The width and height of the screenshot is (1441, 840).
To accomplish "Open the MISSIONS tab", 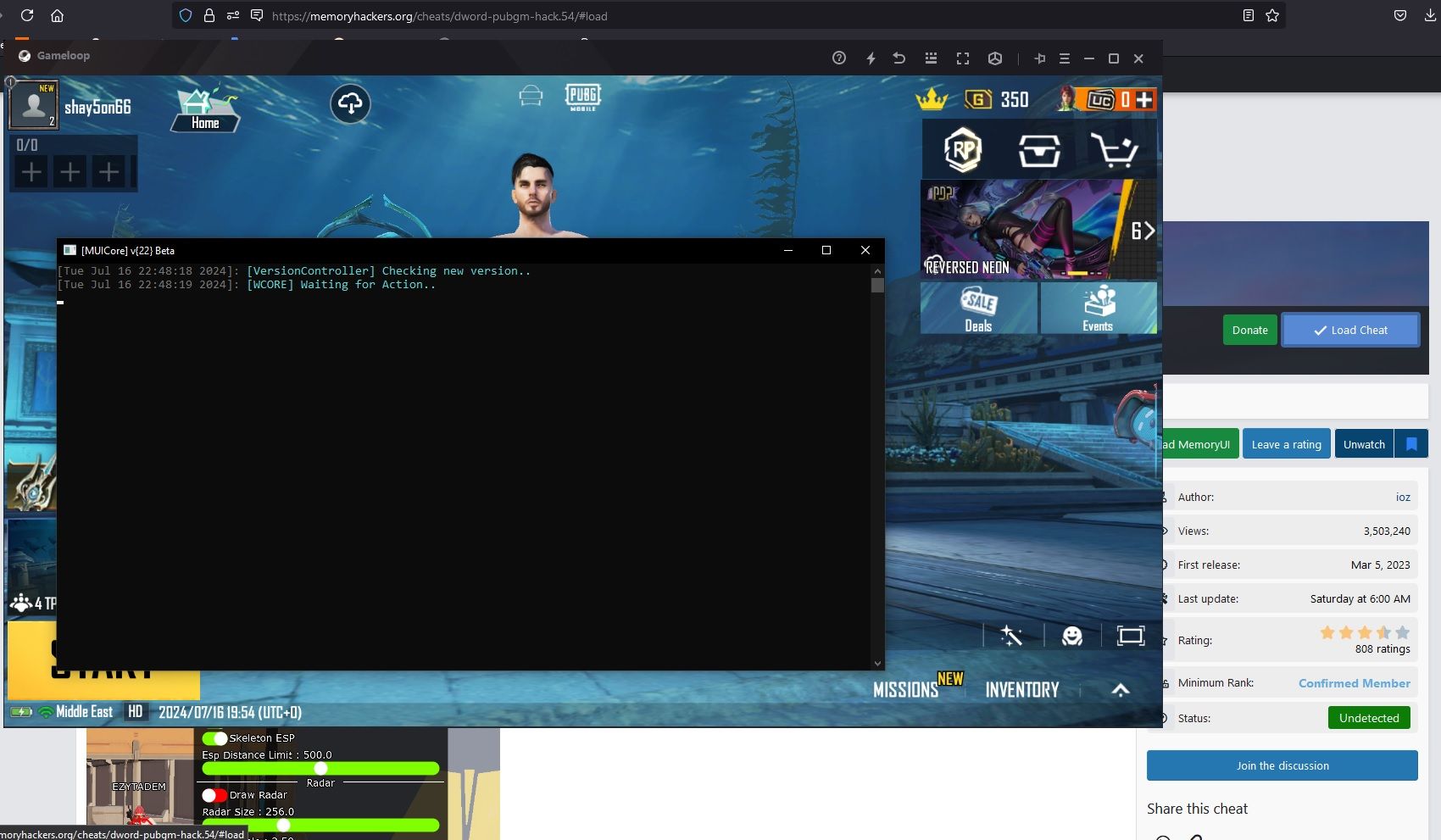I will 906,690.
